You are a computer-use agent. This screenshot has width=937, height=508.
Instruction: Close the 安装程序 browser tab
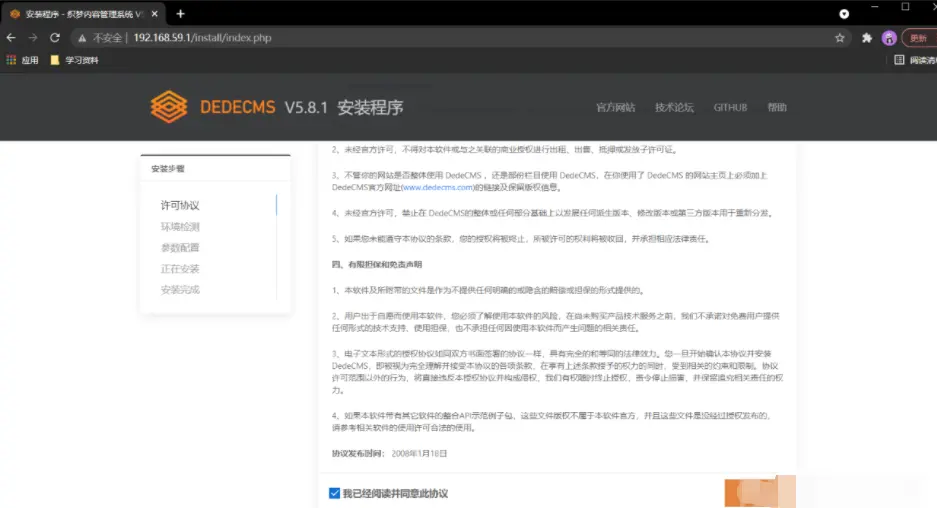click(x=155, y=14)
